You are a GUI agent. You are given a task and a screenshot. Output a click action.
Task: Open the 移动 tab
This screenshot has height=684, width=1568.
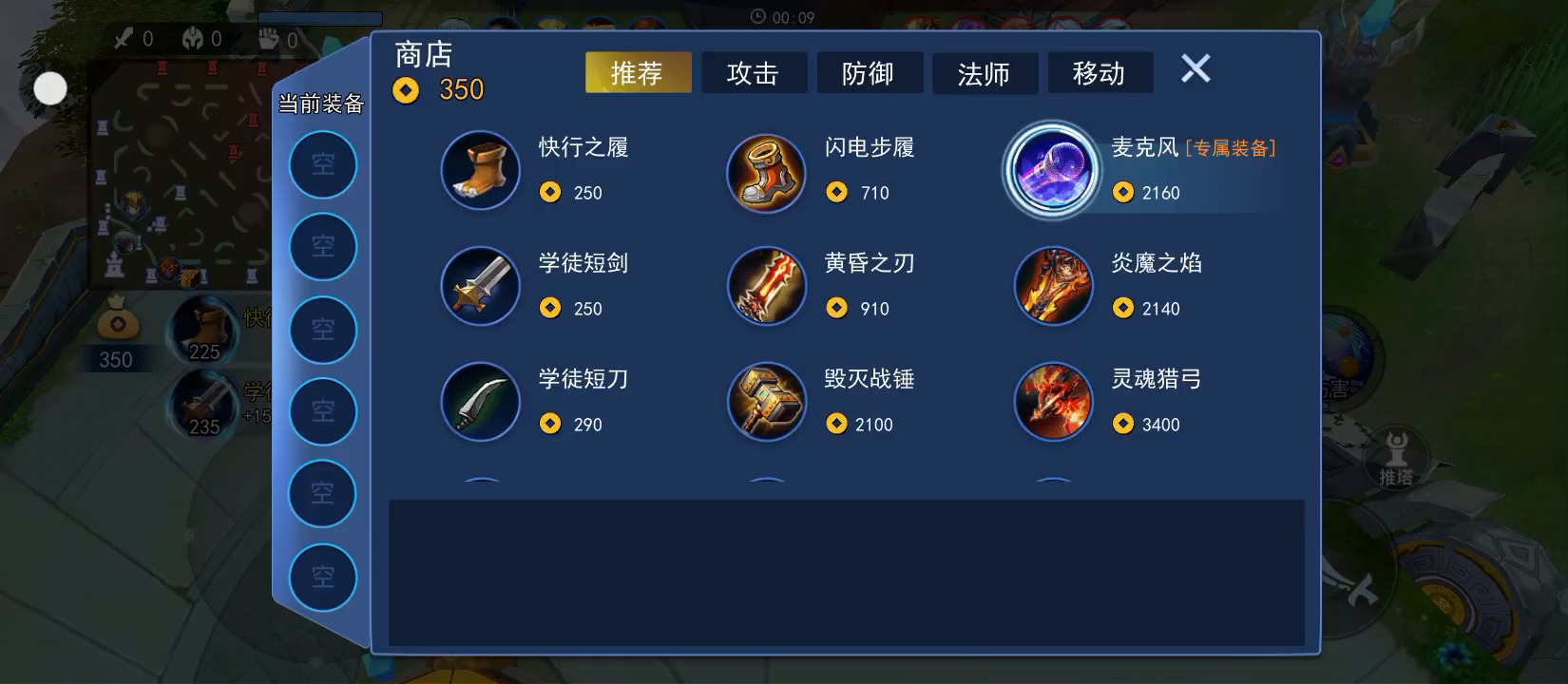[1100, 73]
